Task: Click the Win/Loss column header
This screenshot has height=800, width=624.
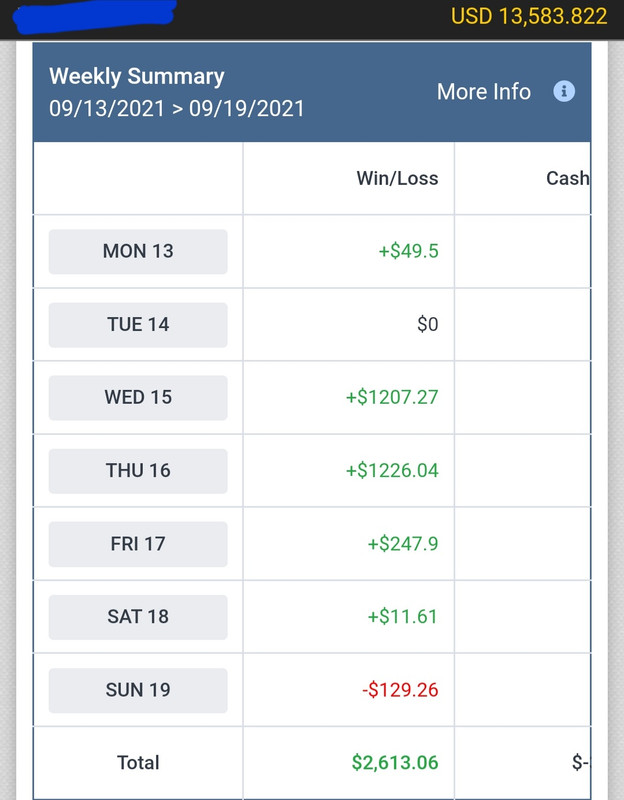Action: pos(397,178)
